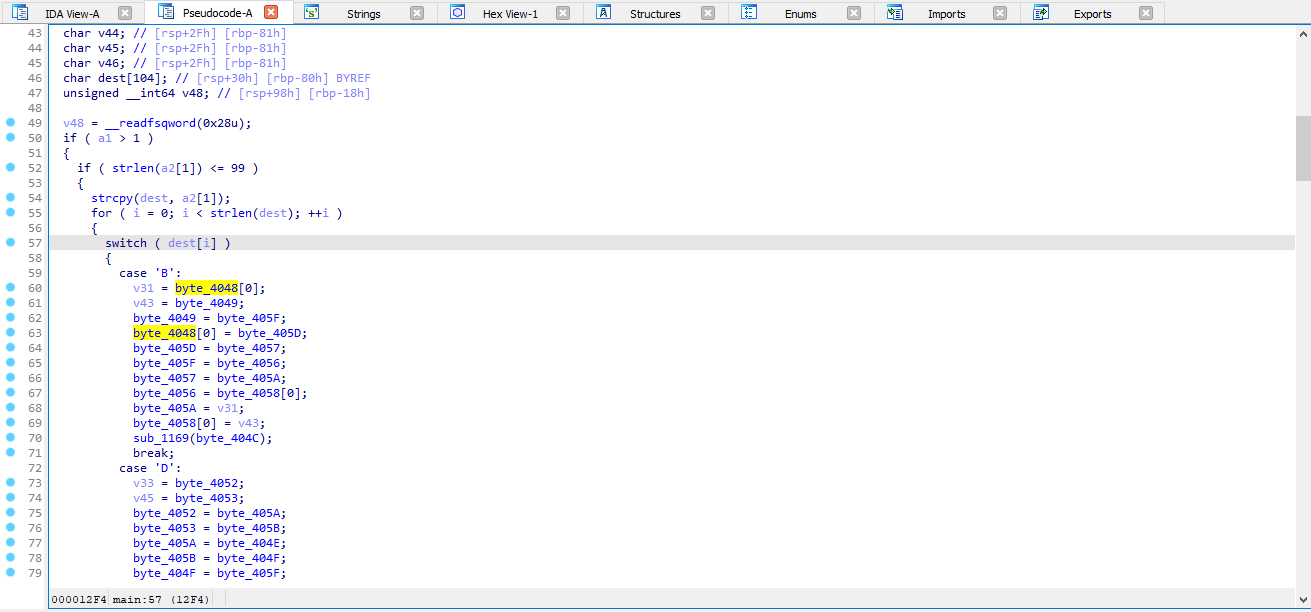The image size is (1311, 612).
Task: Click the Exports tab icon
Action: (1041, 13)
